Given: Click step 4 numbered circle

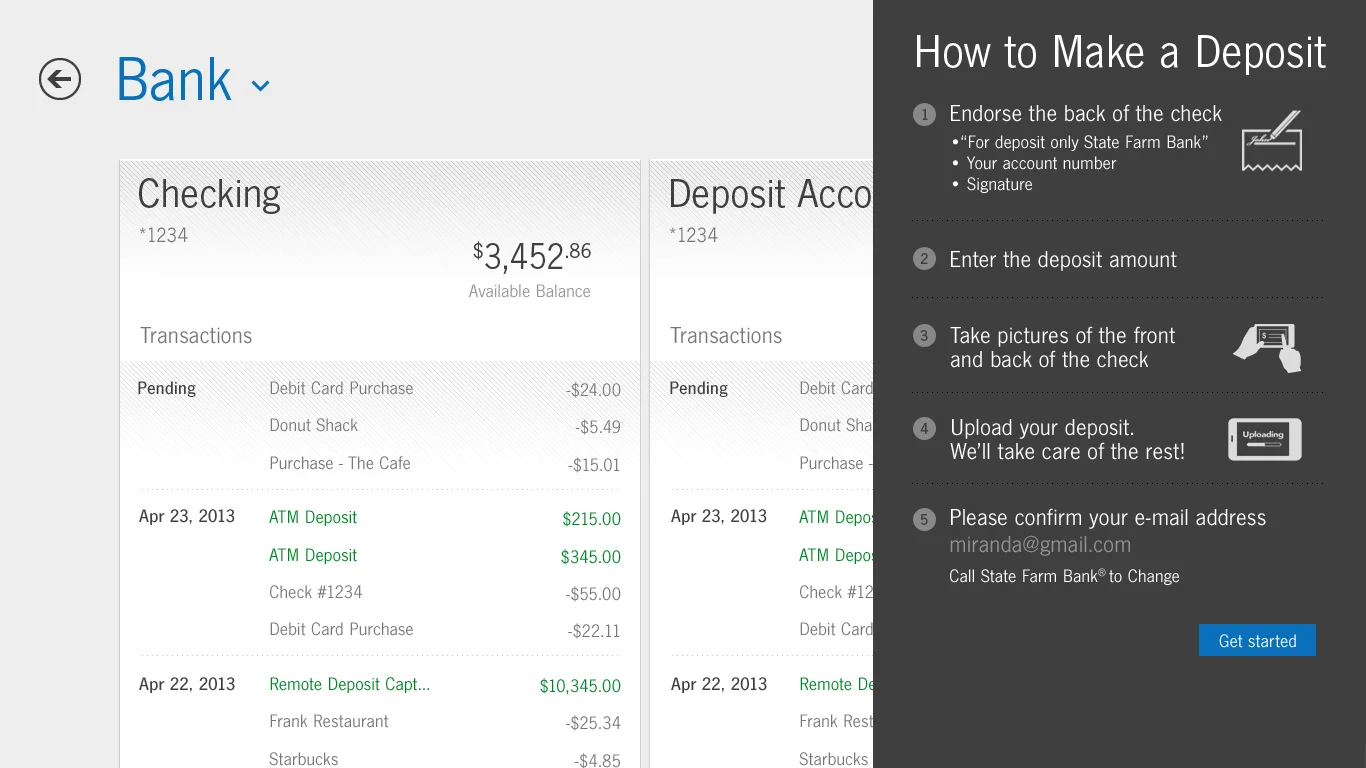Looking at the screenshot, I should (x=924, y=428).
